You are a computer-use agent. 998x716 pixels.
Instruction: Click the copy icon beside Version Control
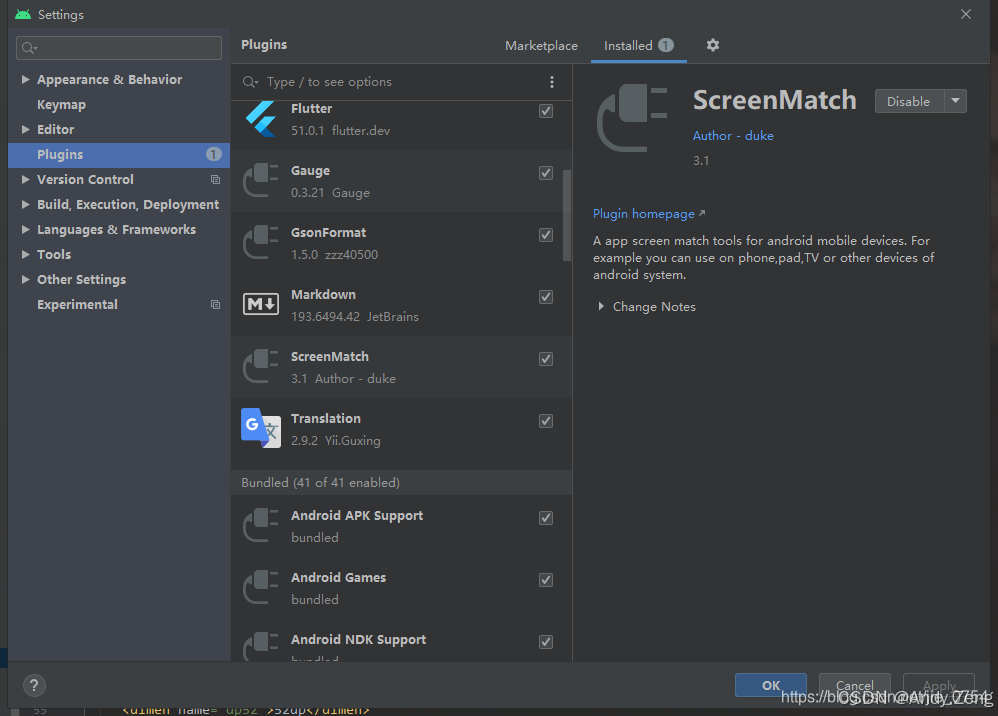[x=215, y=179]
